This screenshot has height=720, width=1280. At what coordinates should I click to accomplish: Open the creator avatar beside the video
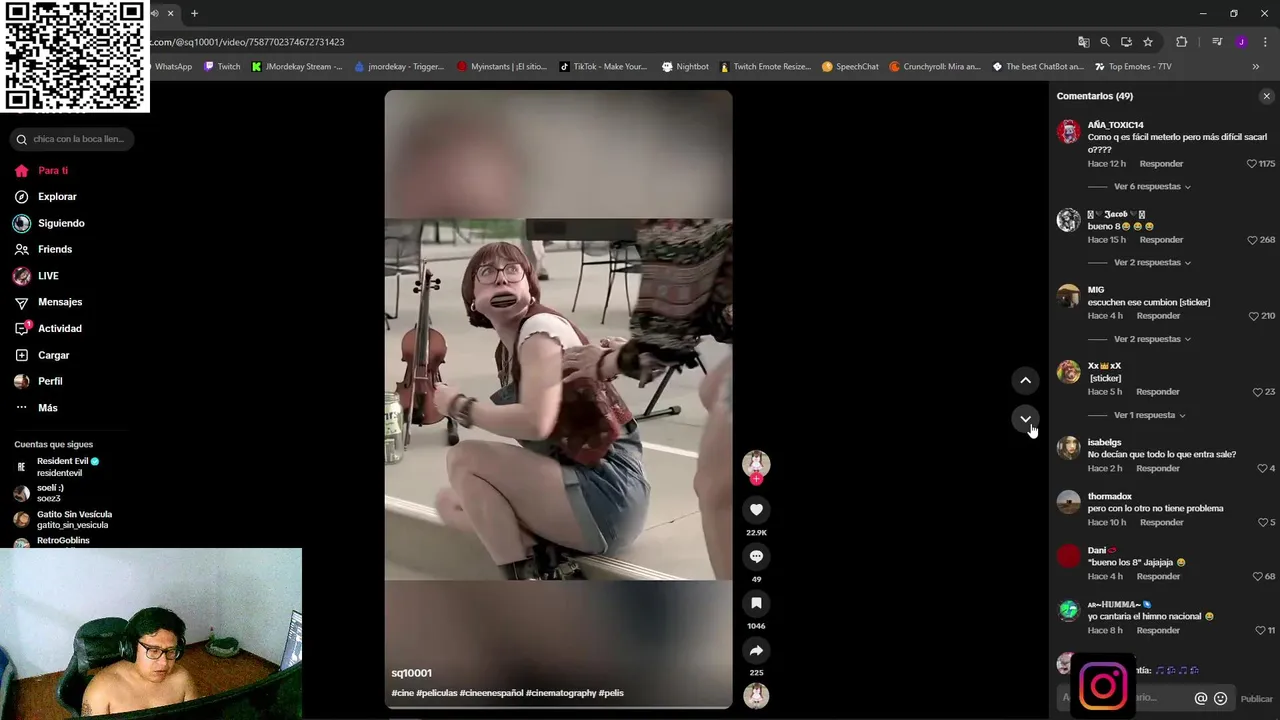[756, 463]
